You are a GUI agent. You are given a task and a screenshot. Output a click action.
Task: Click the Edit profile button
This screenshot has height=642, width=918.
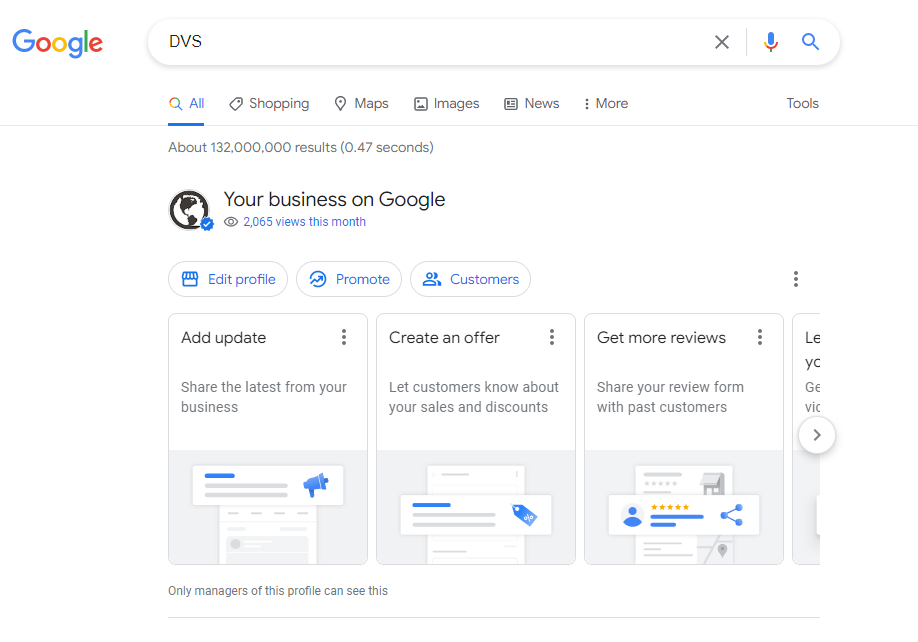click(228, 279)
